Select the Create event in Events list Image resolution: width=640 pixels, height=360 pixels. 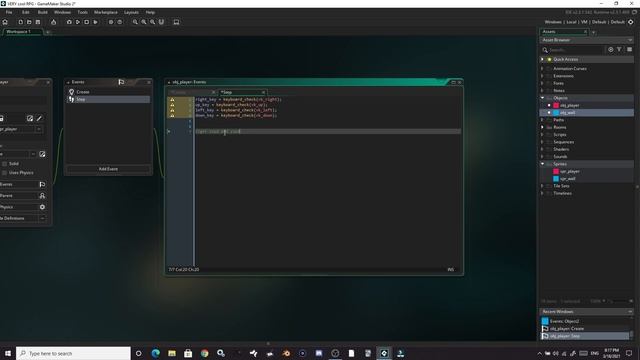click(108, 92)
